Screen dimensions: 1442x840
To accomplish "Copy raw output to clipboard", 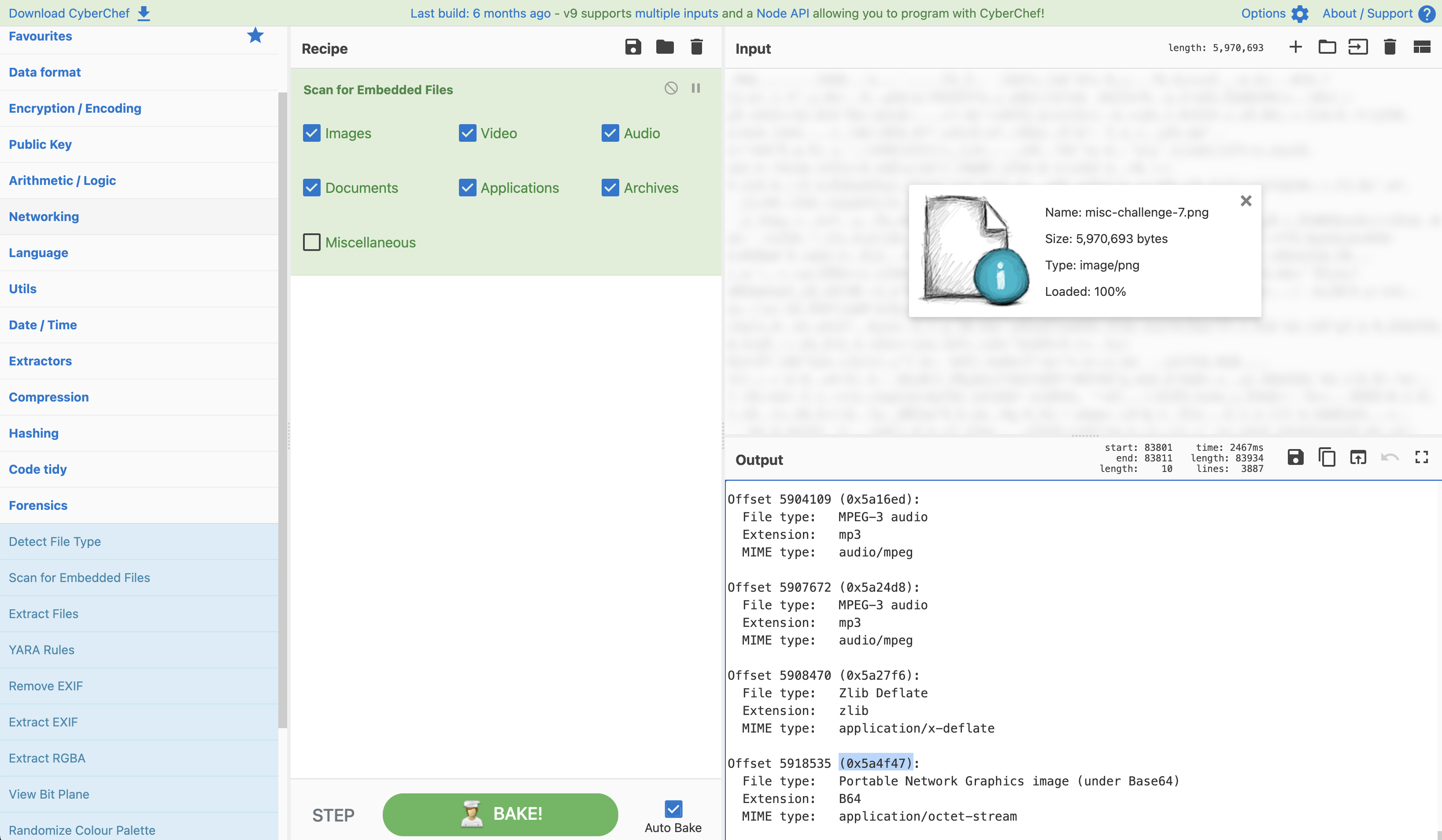I will click(x=1327, y=457).
